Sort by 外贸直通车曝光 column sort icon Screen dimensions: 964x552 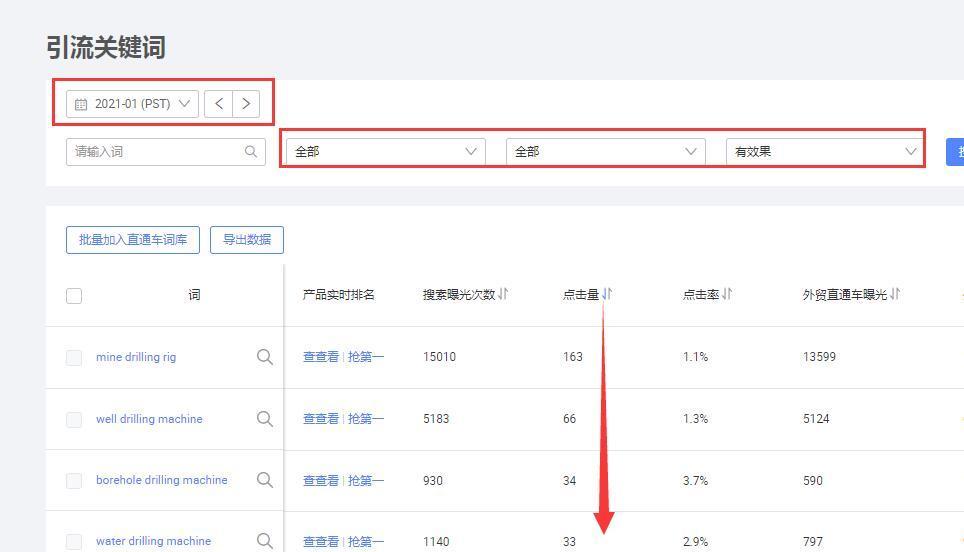[895, 294]
